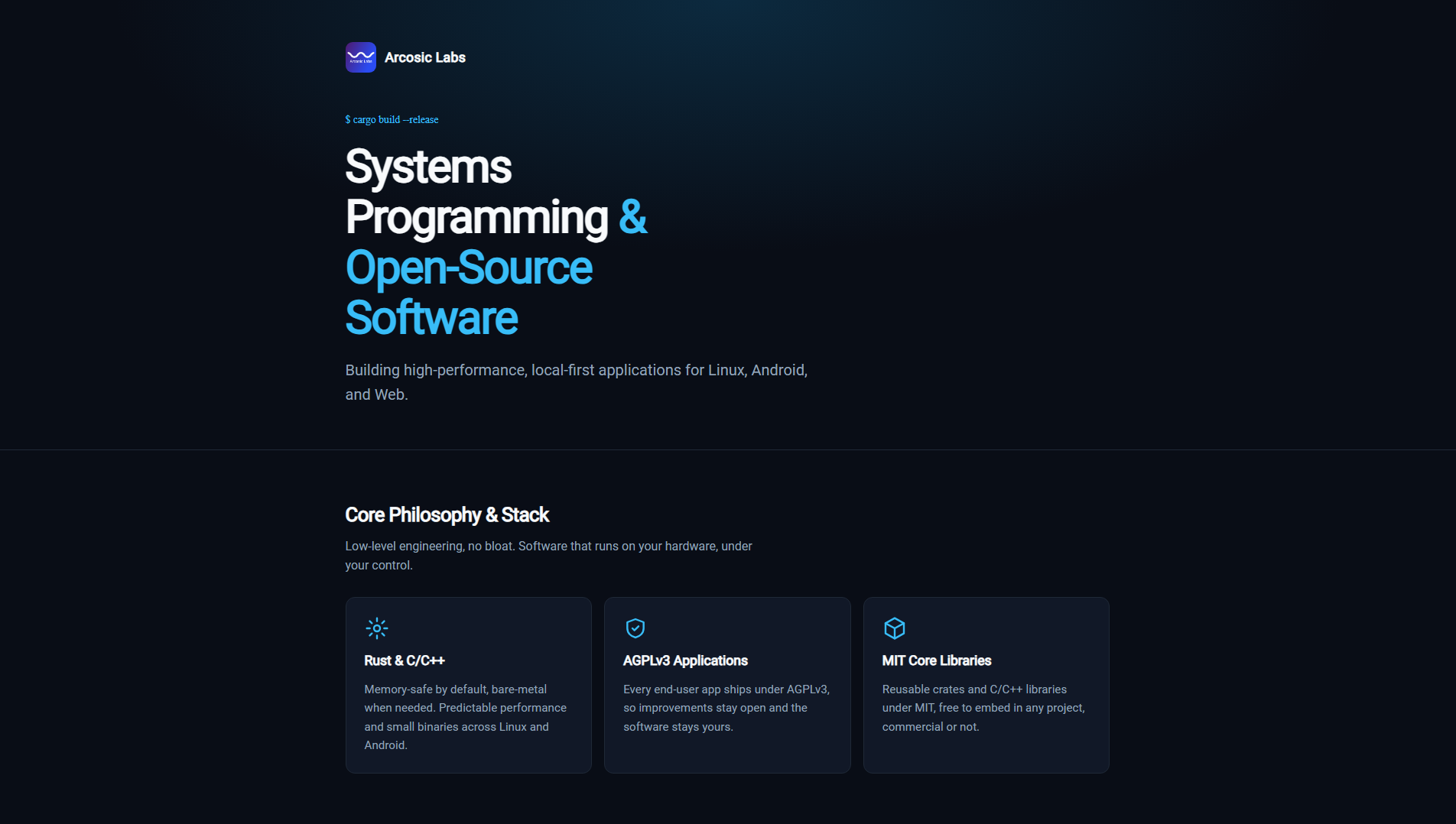
Task: Click the 'MIT Core Libraries' card title
Action: [937, 660]
